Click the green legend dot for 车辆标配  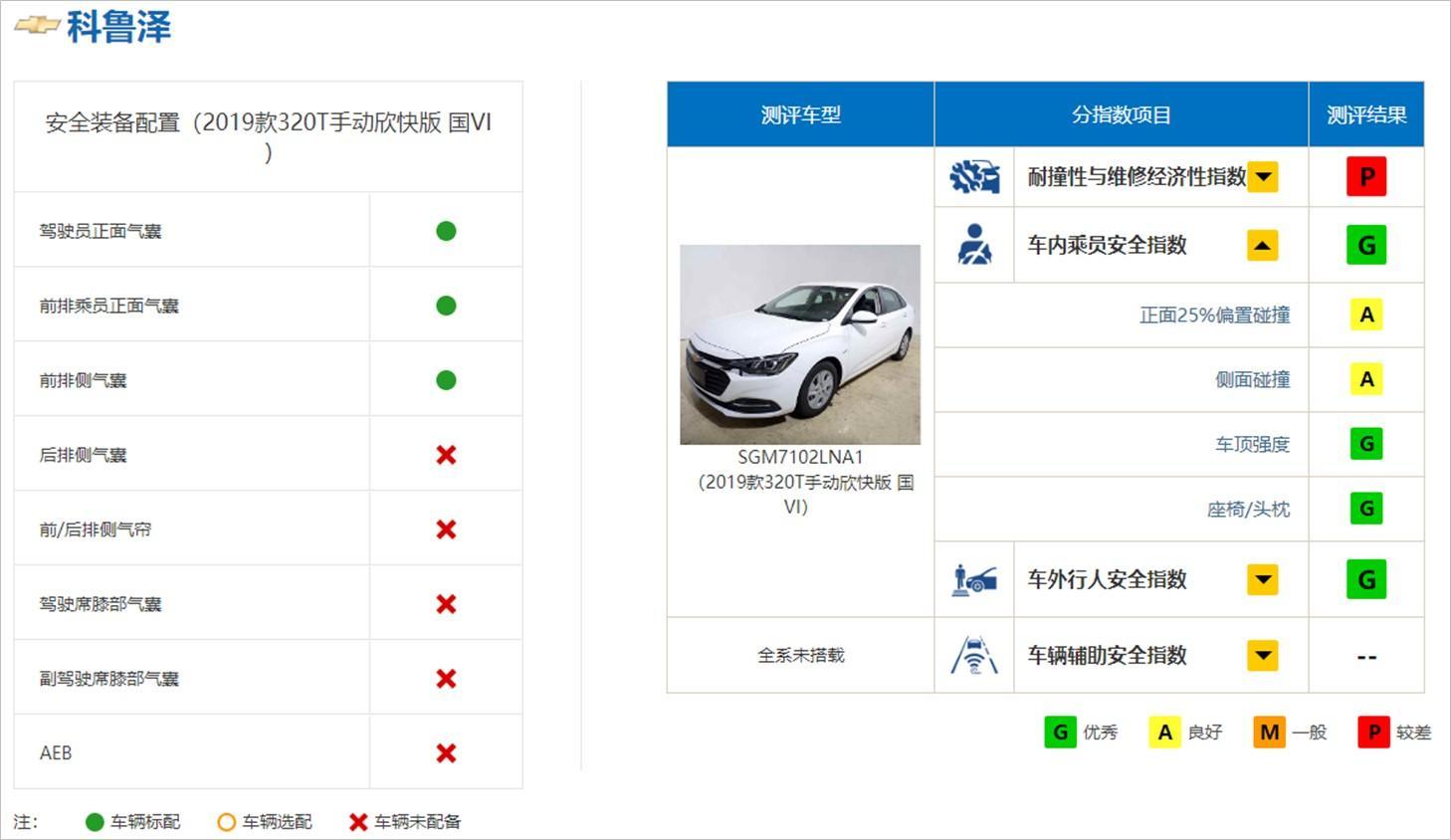(95, 822)
